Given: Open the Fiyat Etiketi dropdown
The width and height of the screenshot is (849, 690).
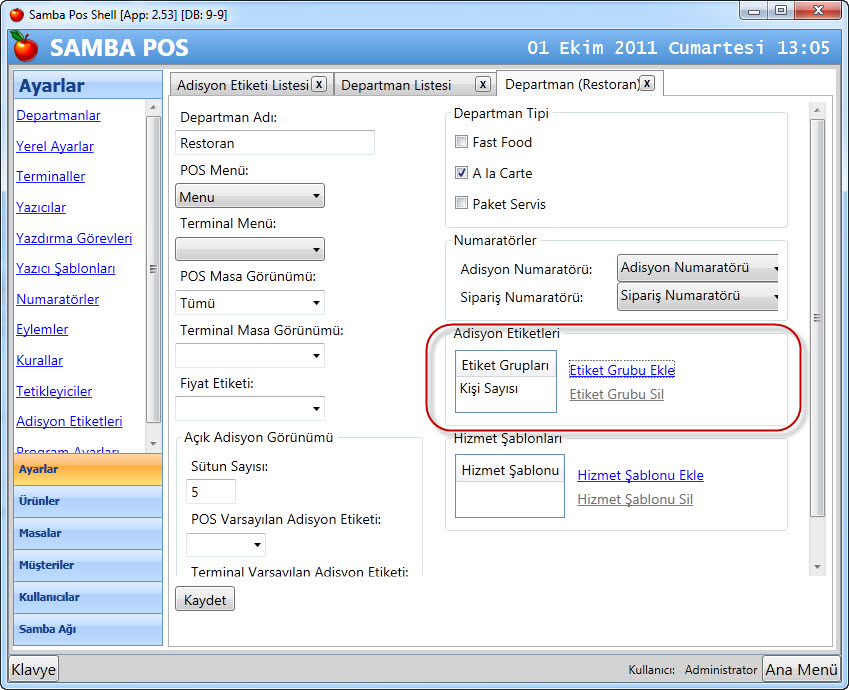Looking at the screenshot, I should pyautogui.click(x=250, y=409).
